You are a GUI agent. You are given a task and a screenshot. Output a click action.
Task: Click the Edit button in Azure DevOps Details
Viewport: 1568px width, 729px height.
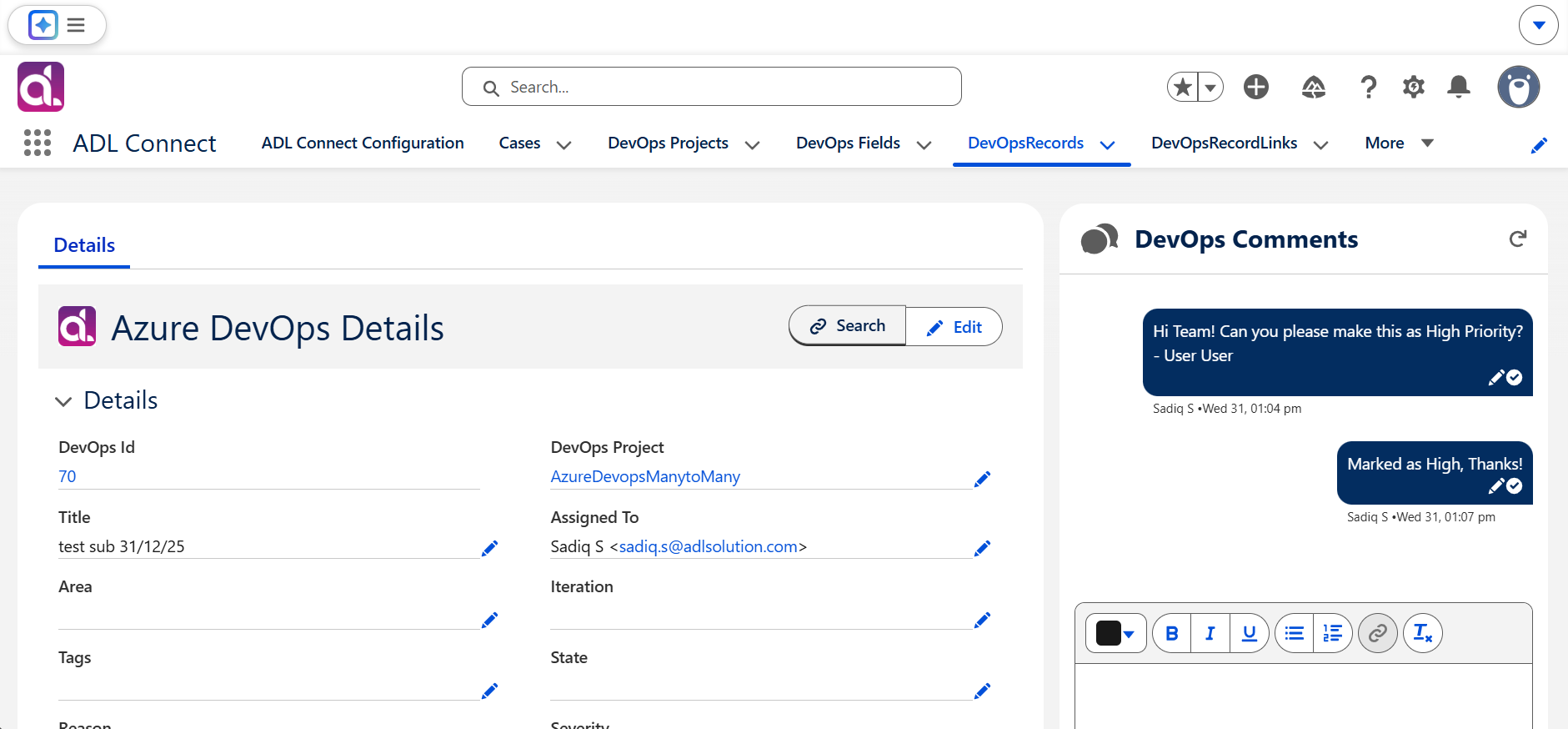pyautogui.click(x=954, y=327)
